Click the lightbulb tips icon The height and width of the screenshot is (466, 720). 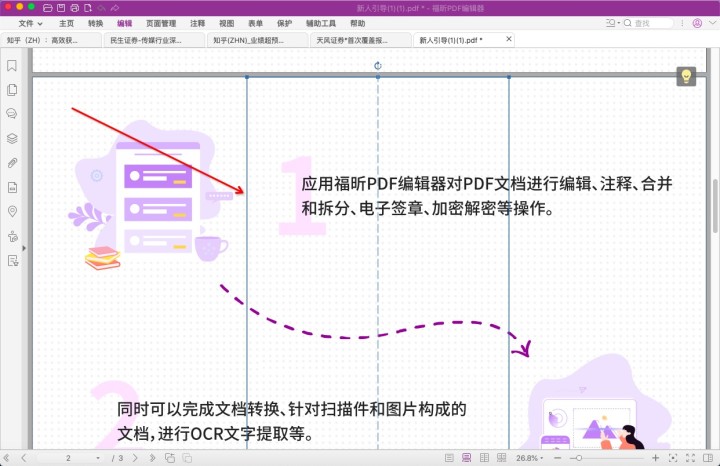[x=686, y=76]
